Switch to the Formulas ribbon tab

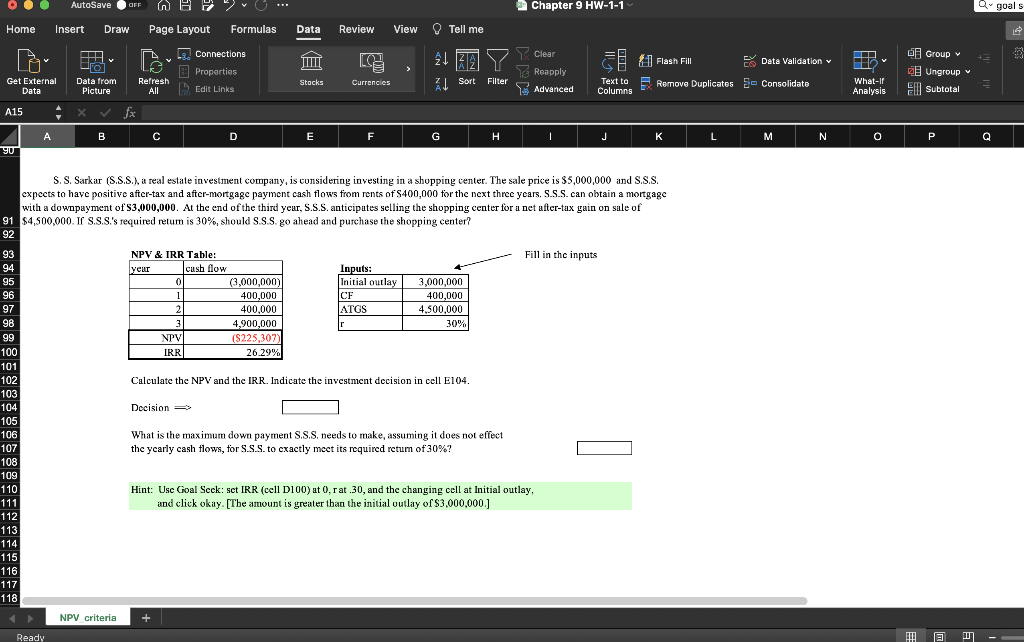253,30
